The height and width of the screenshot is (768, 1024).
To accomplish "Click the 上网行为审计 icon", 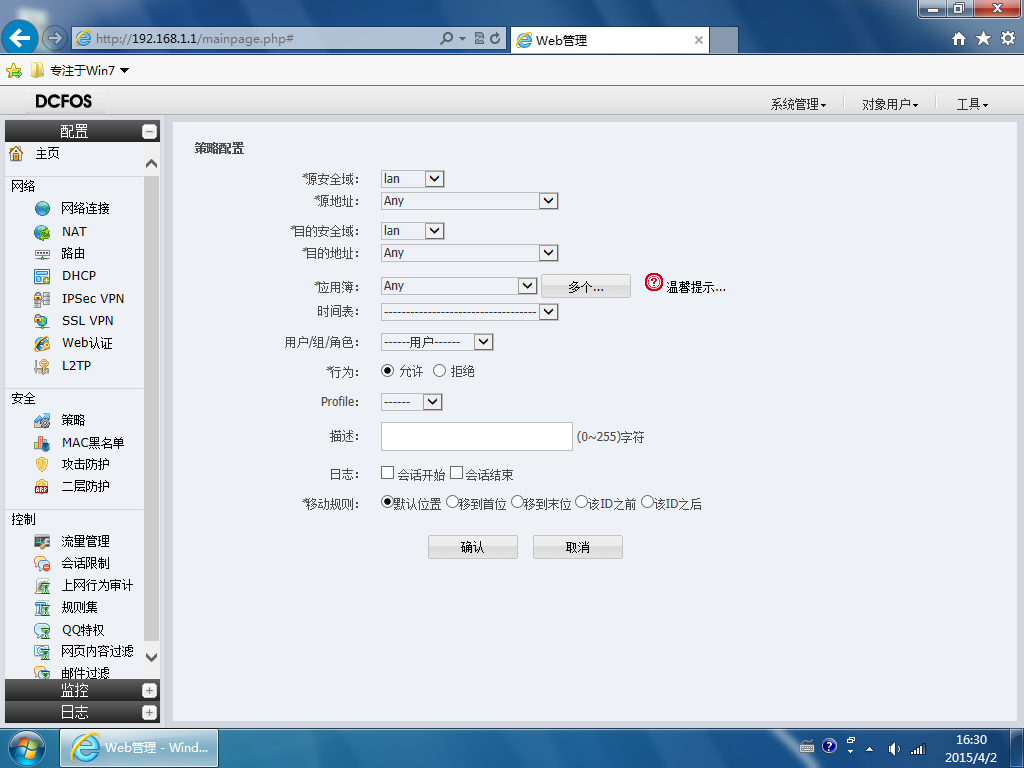I will click(42, 586).
